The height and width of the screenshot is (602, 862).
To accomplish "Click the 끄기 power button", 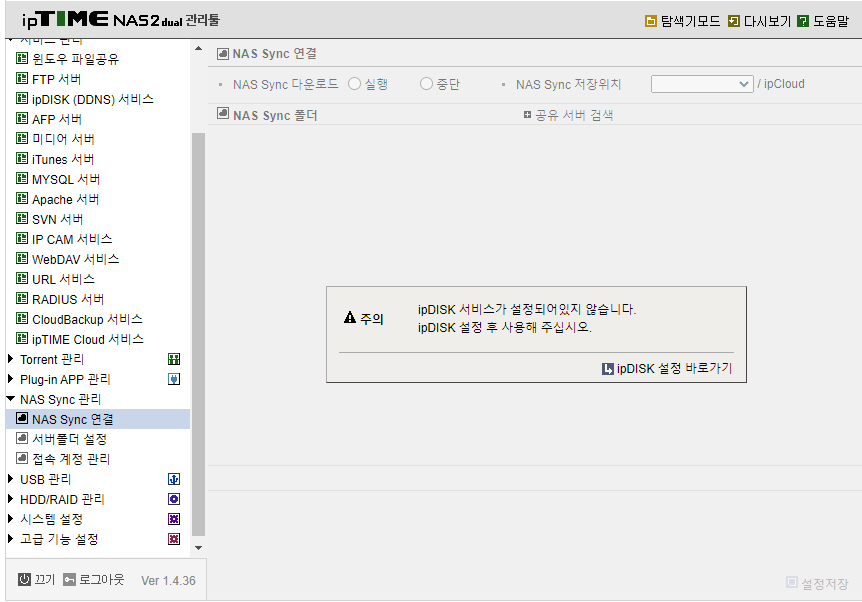I will pos(36,579).
